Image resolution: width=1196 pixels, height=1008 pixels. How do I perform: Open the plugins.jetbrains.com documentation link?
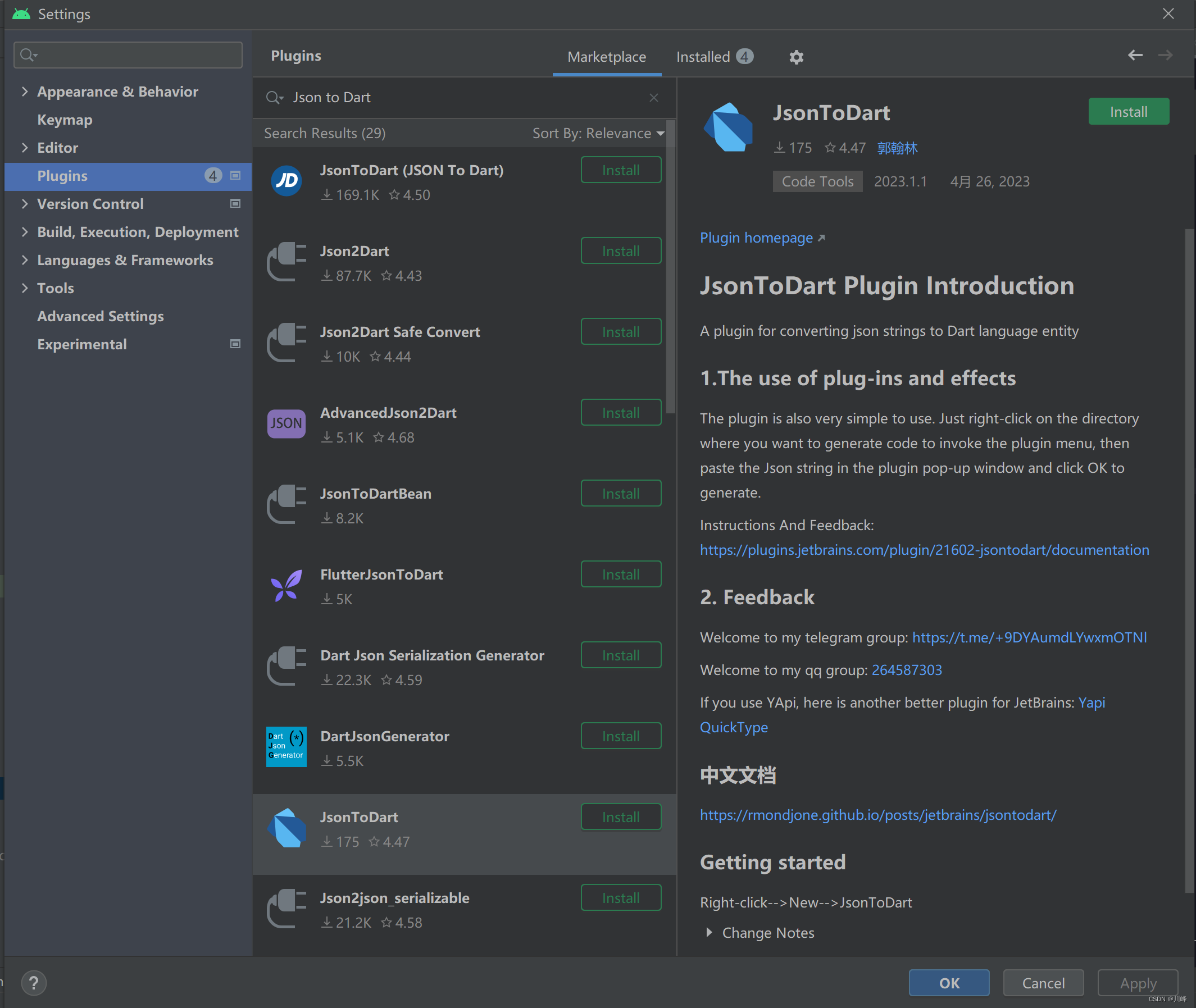(x=925, y=550)
